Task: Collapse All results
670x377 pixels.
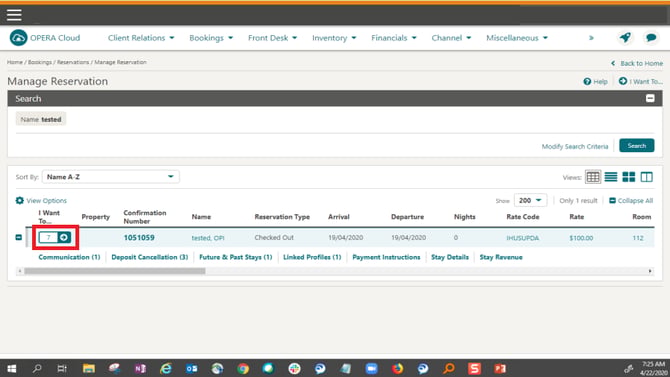Action: (x=631, y=200)
